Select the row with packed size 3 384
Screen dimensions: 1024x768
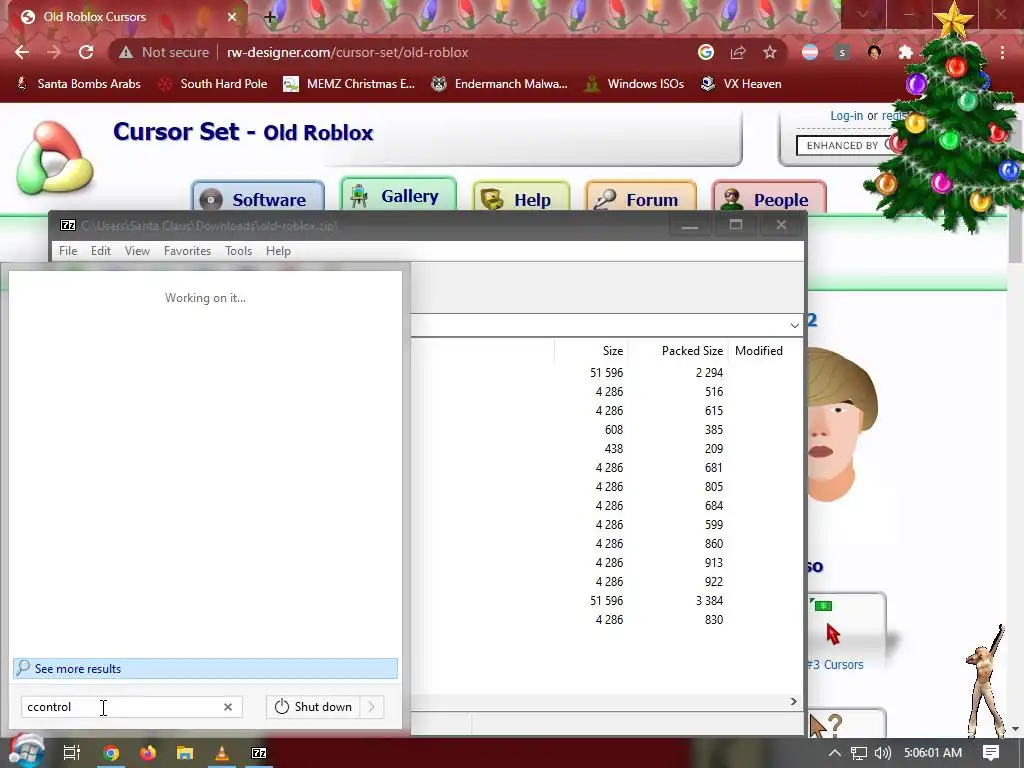point(607,600)
